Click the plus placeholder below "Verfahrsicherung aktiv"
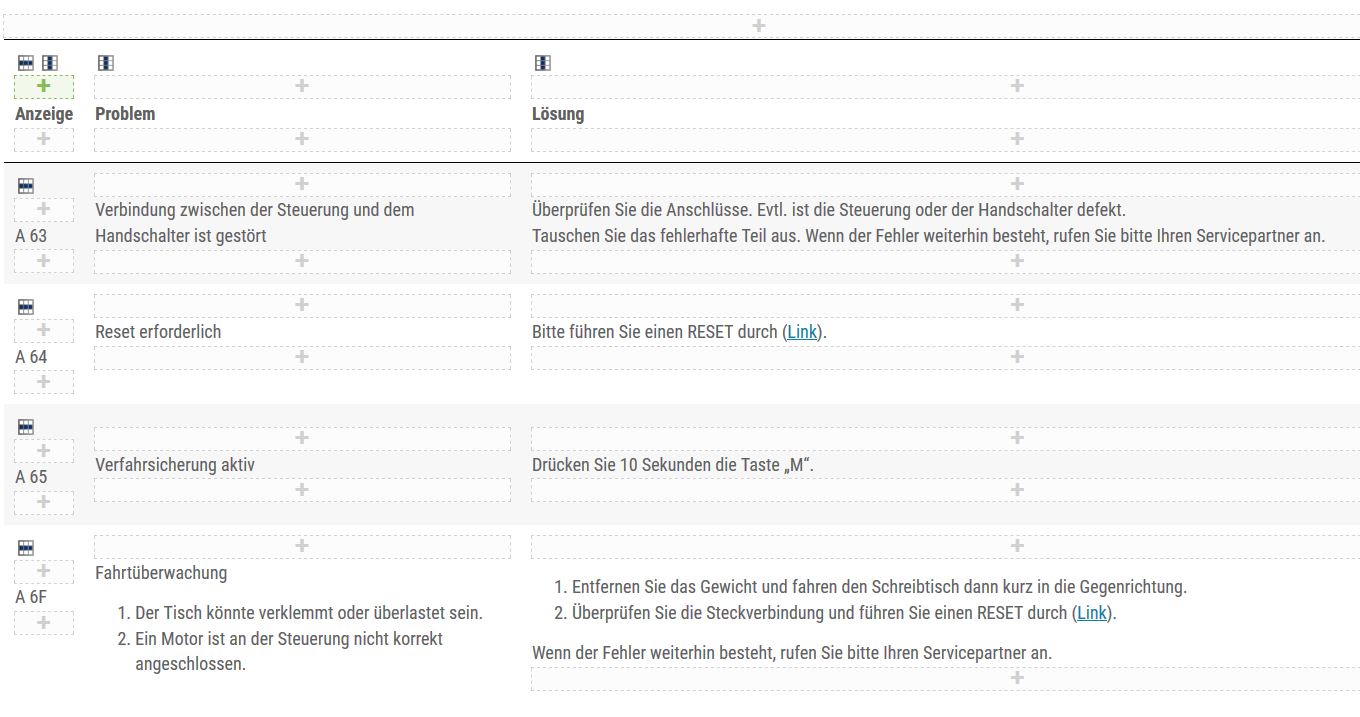Image resolution: width=1360 pixels, height=717 pixels. pos(301,490)
